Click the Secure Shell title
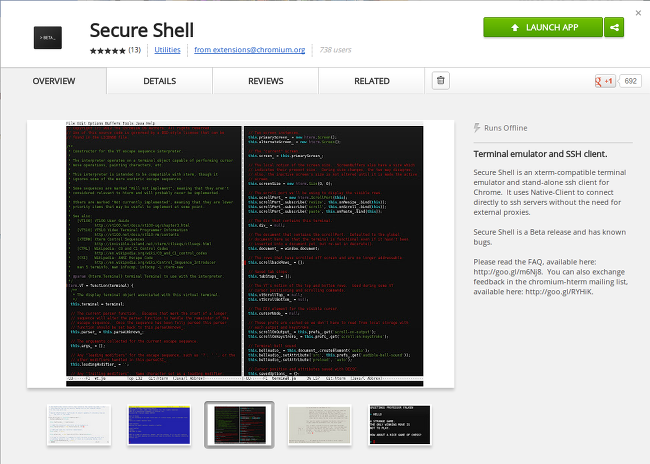This screenshot has width=650, height=464. pyautogui.click(x=142, y=30)
